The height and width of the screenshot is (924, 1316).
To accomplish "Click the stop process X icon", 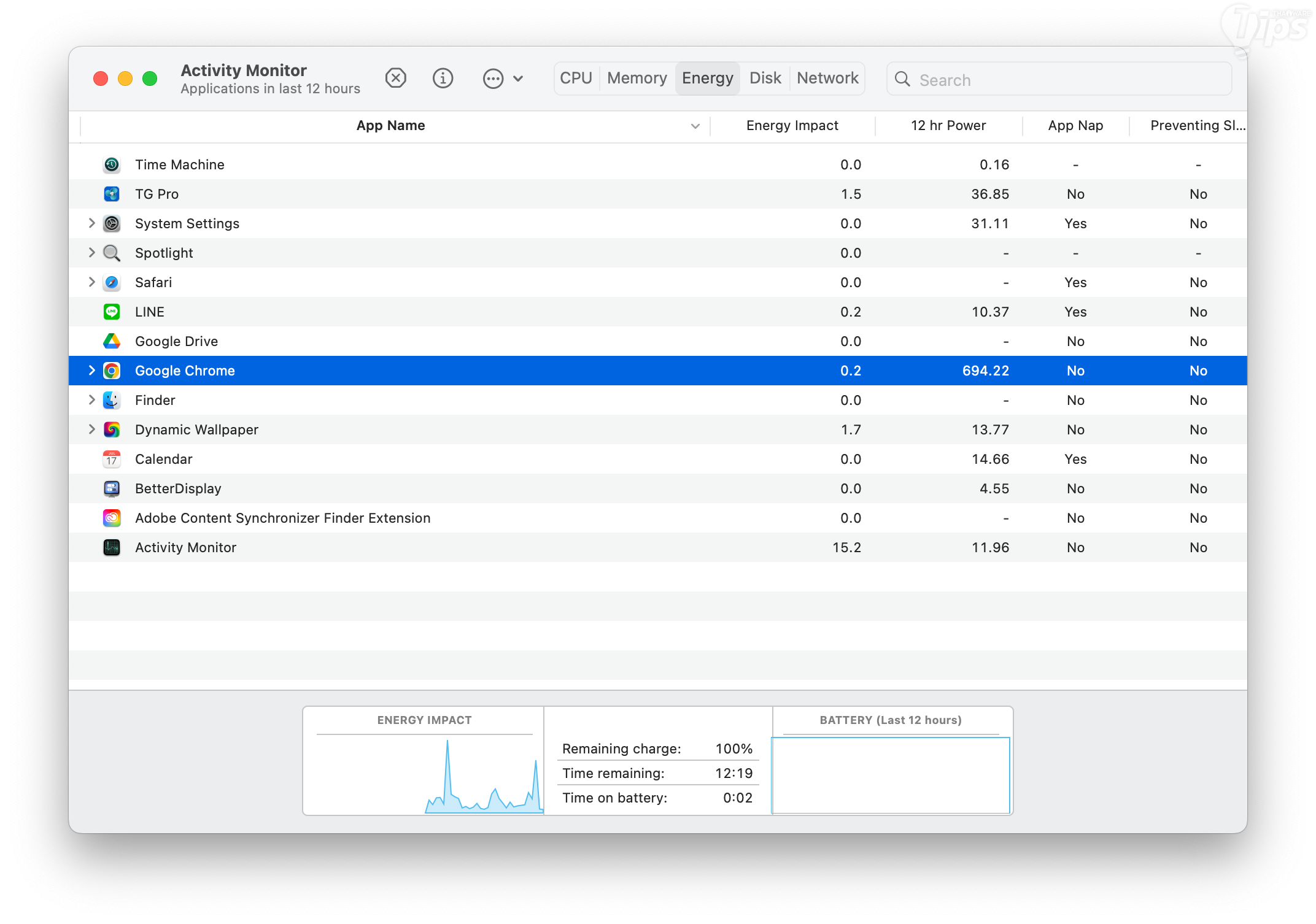I will tap(396, 79).
